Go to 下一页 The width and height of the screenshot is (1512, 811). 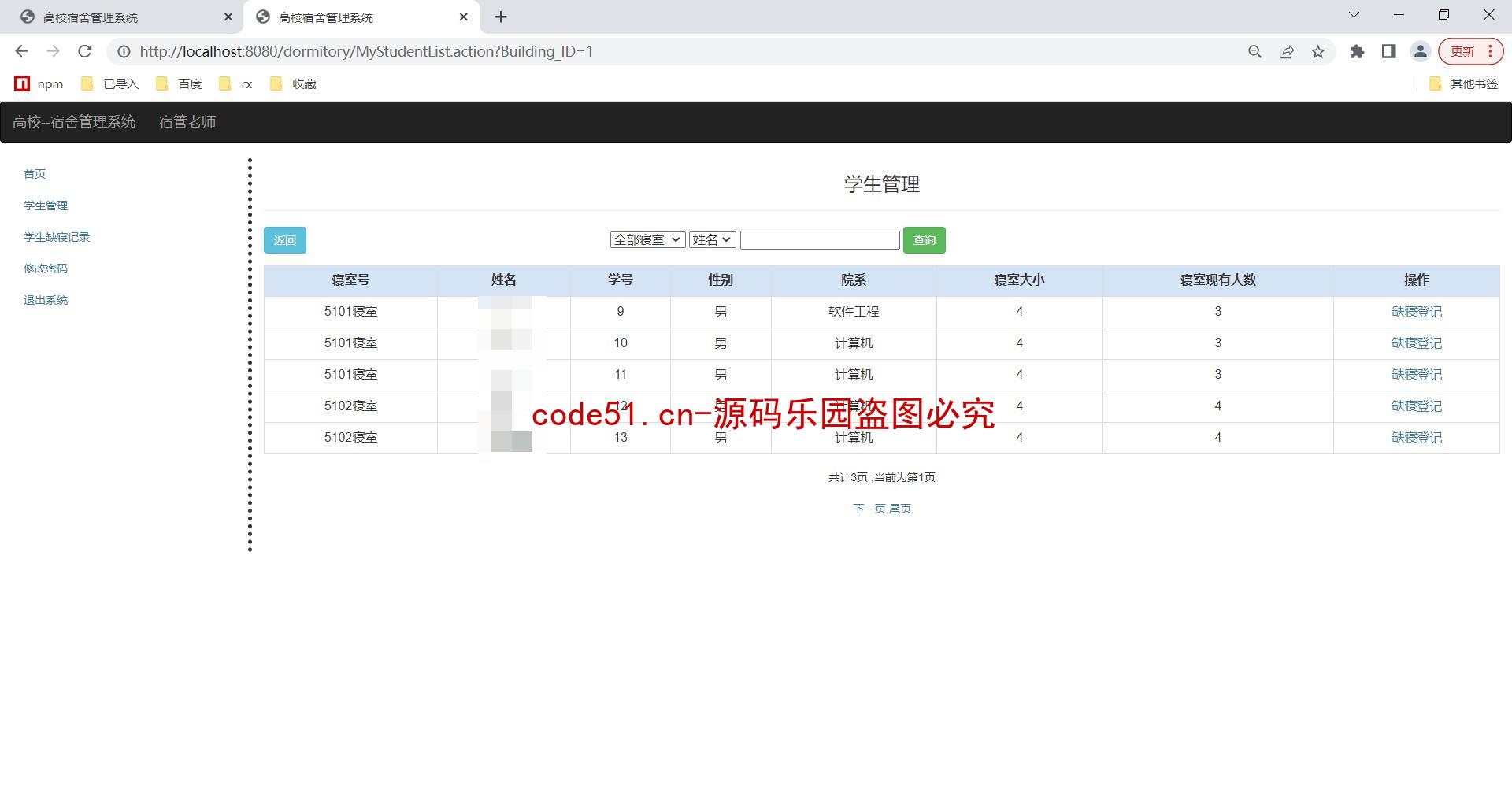[869, 509]
